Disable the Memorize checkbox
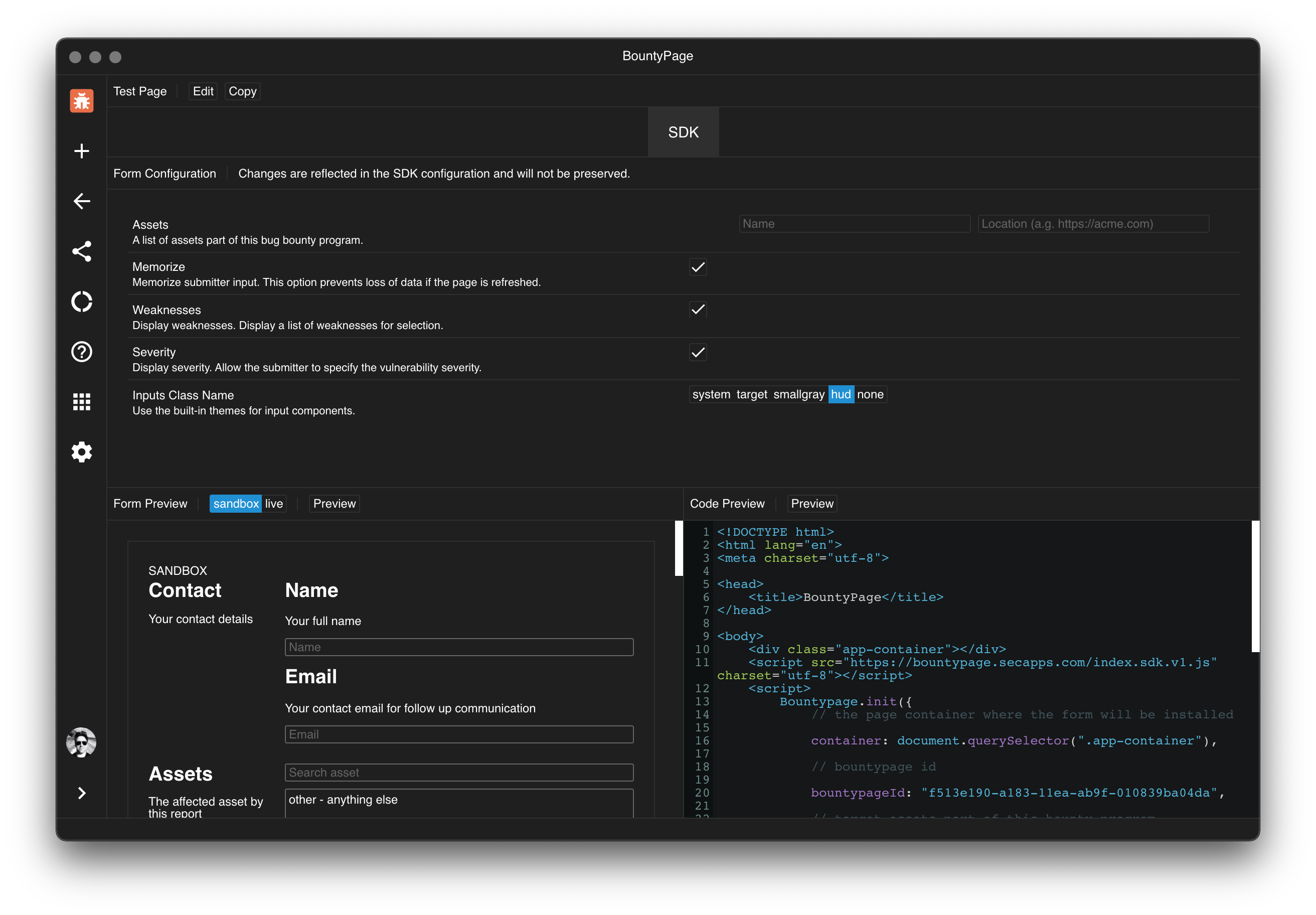The width and height of the screenshot is (1316, 915). [698, 267]
